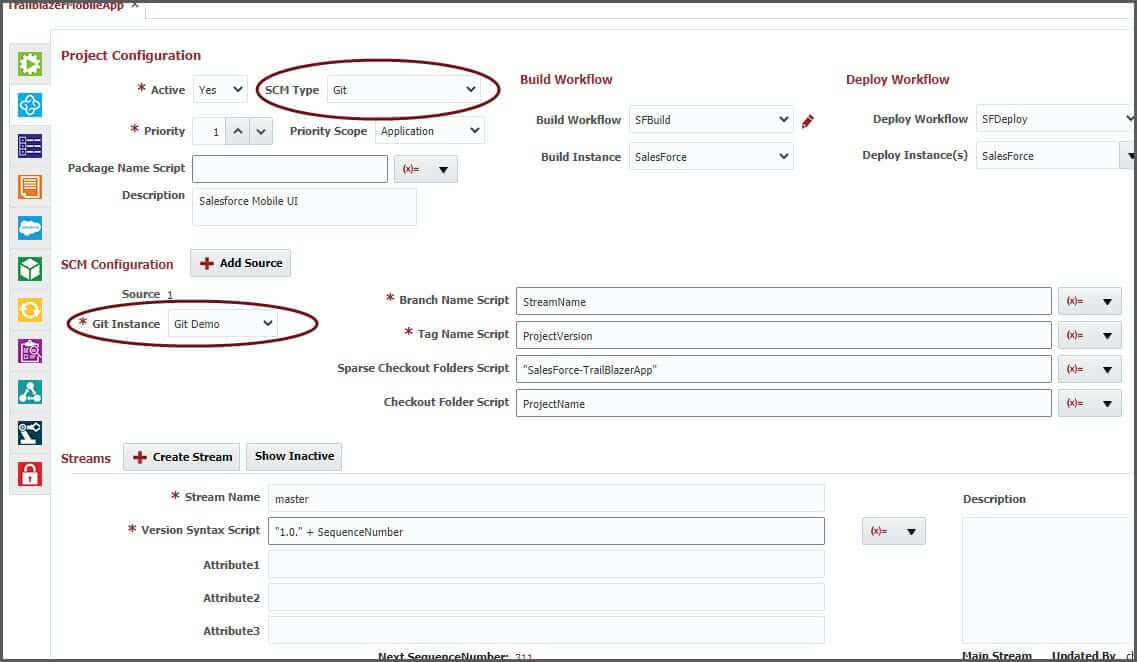This screenshot has height=662, width=1137.
Task: Decrease Priority with the down arrow
Action: 260,131
